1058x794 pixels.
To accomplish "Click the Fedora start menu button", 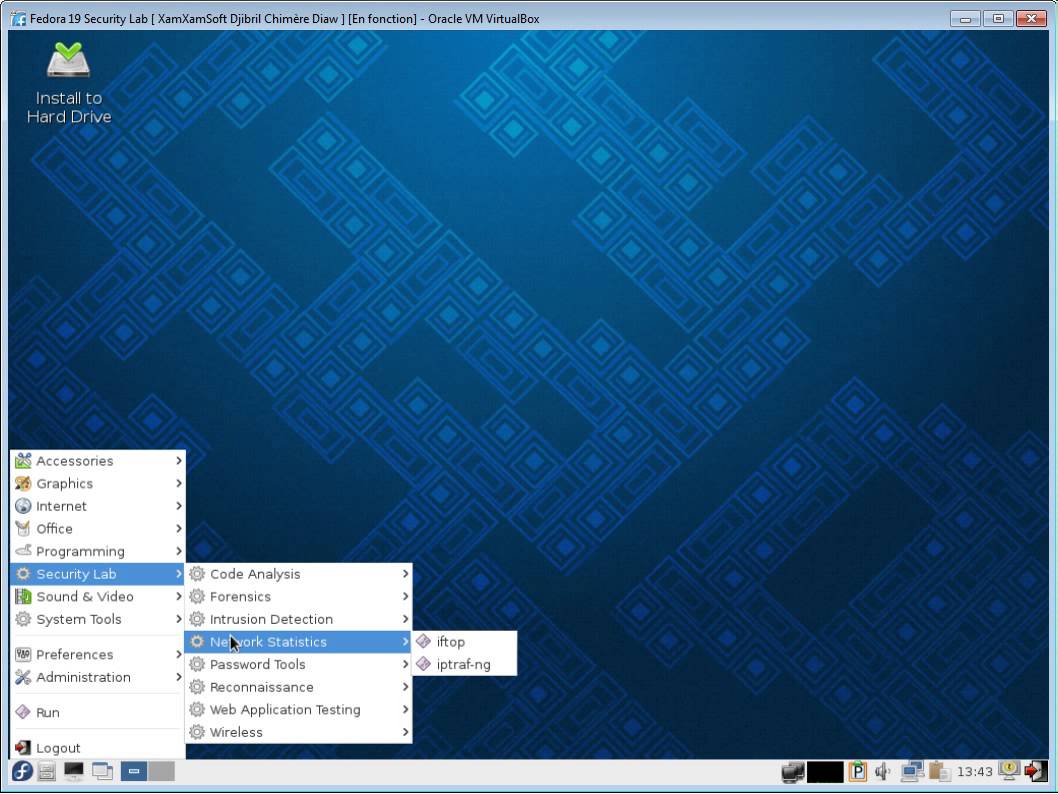I will point(22,770).
